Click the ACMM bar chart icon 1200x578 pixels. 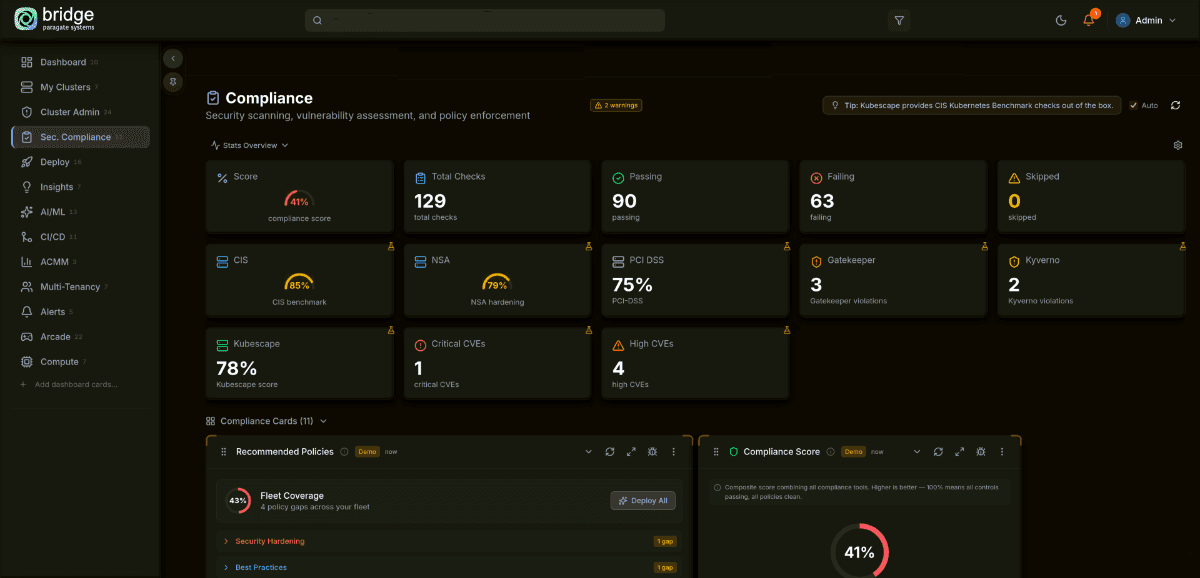click(x=27, y=262)
